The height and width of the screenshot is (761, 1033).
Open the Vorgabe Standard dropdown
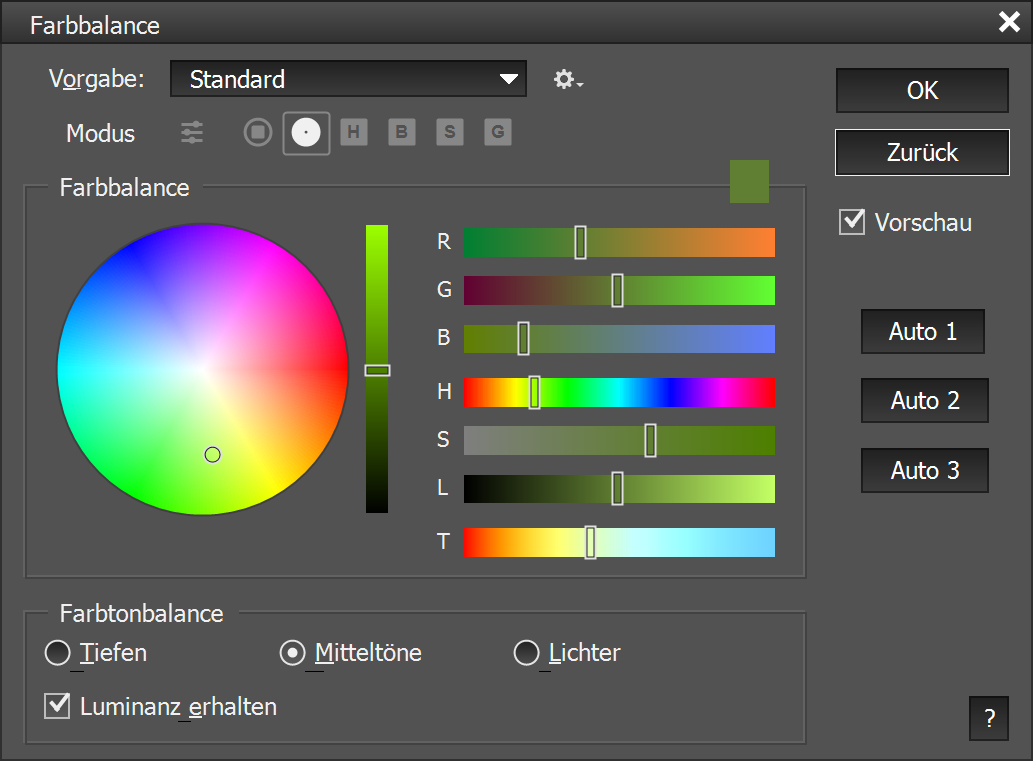click(348, 79)
